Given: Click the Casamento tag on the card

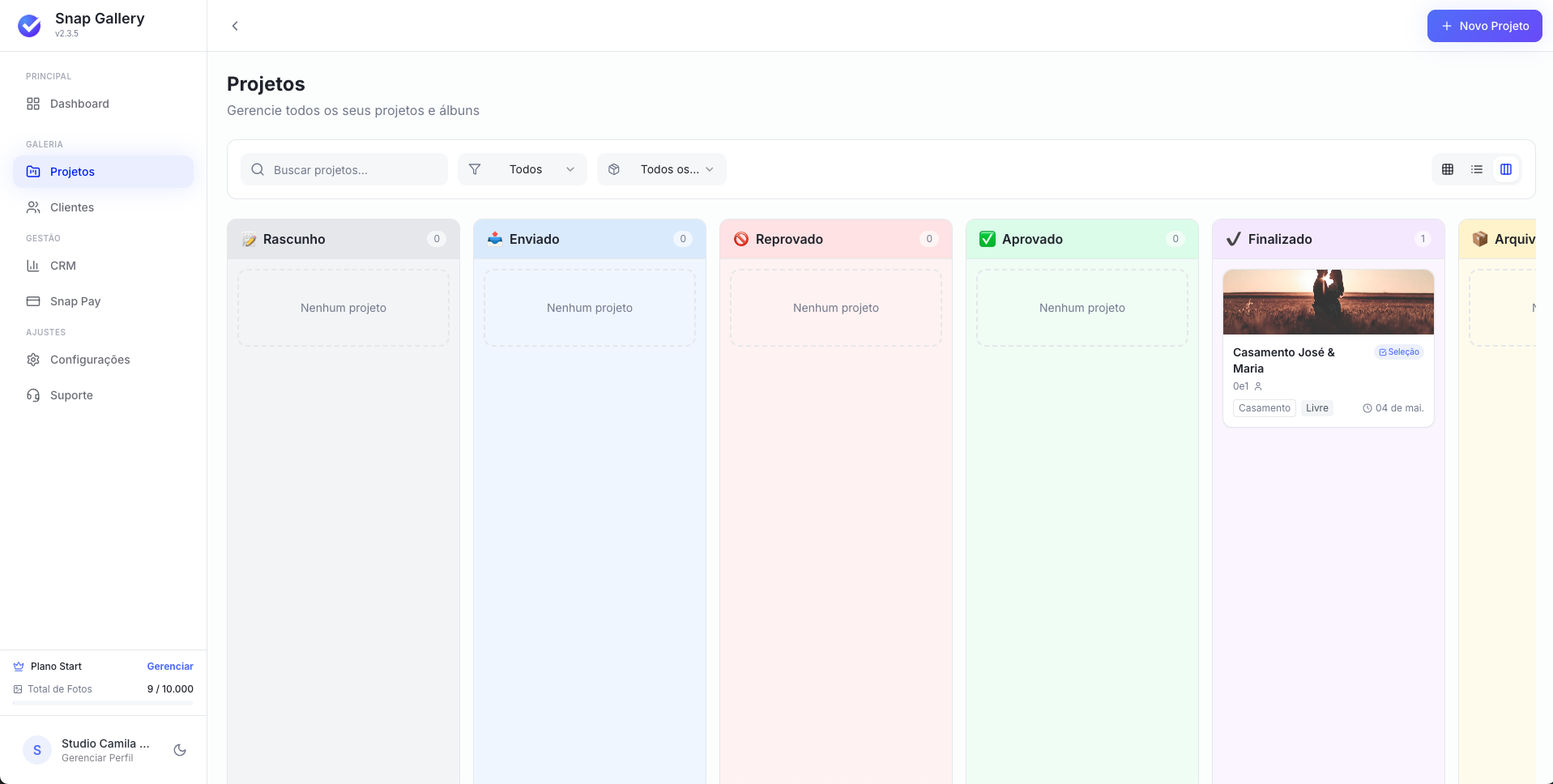Looking at the screenshot, I should coord(1265,408).
